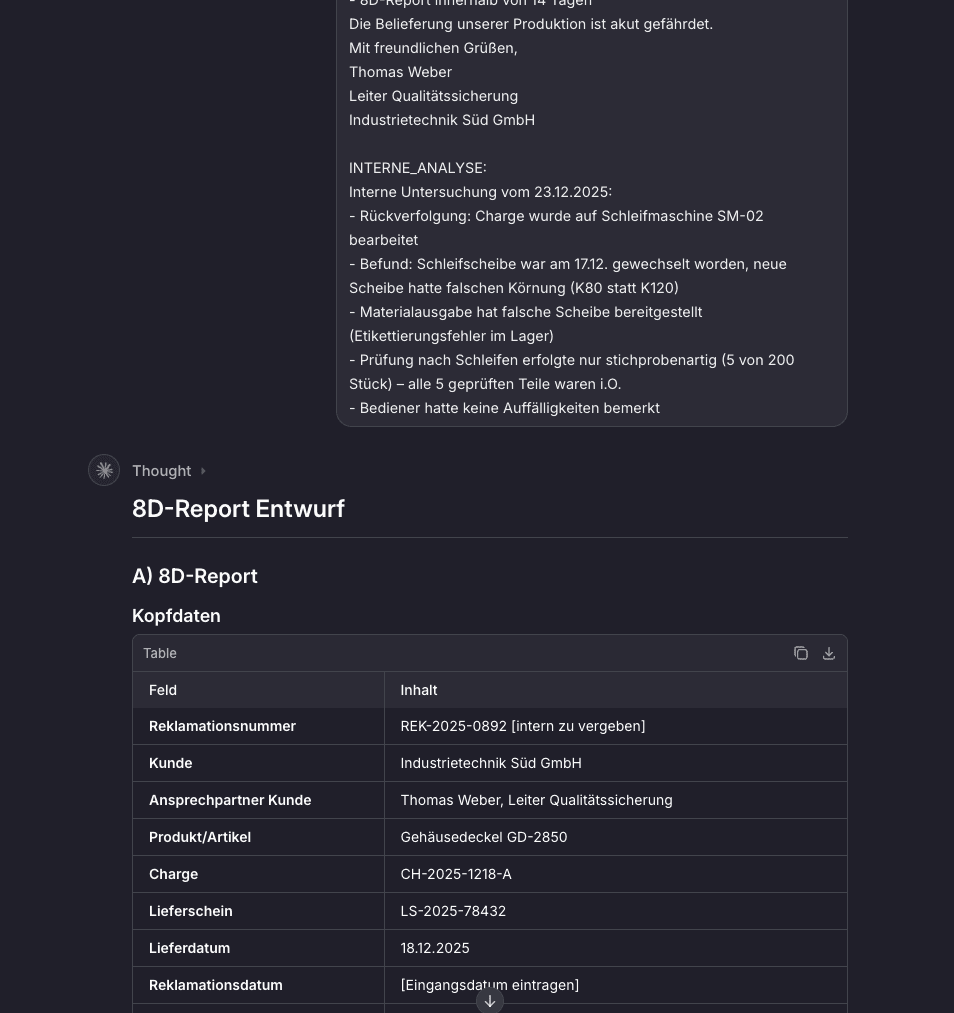The height and width of the screenshot is (1013, 954).
Task: Click the download arrow beside the copy icon
Action: pyautogui.click(x=828, y=653)
